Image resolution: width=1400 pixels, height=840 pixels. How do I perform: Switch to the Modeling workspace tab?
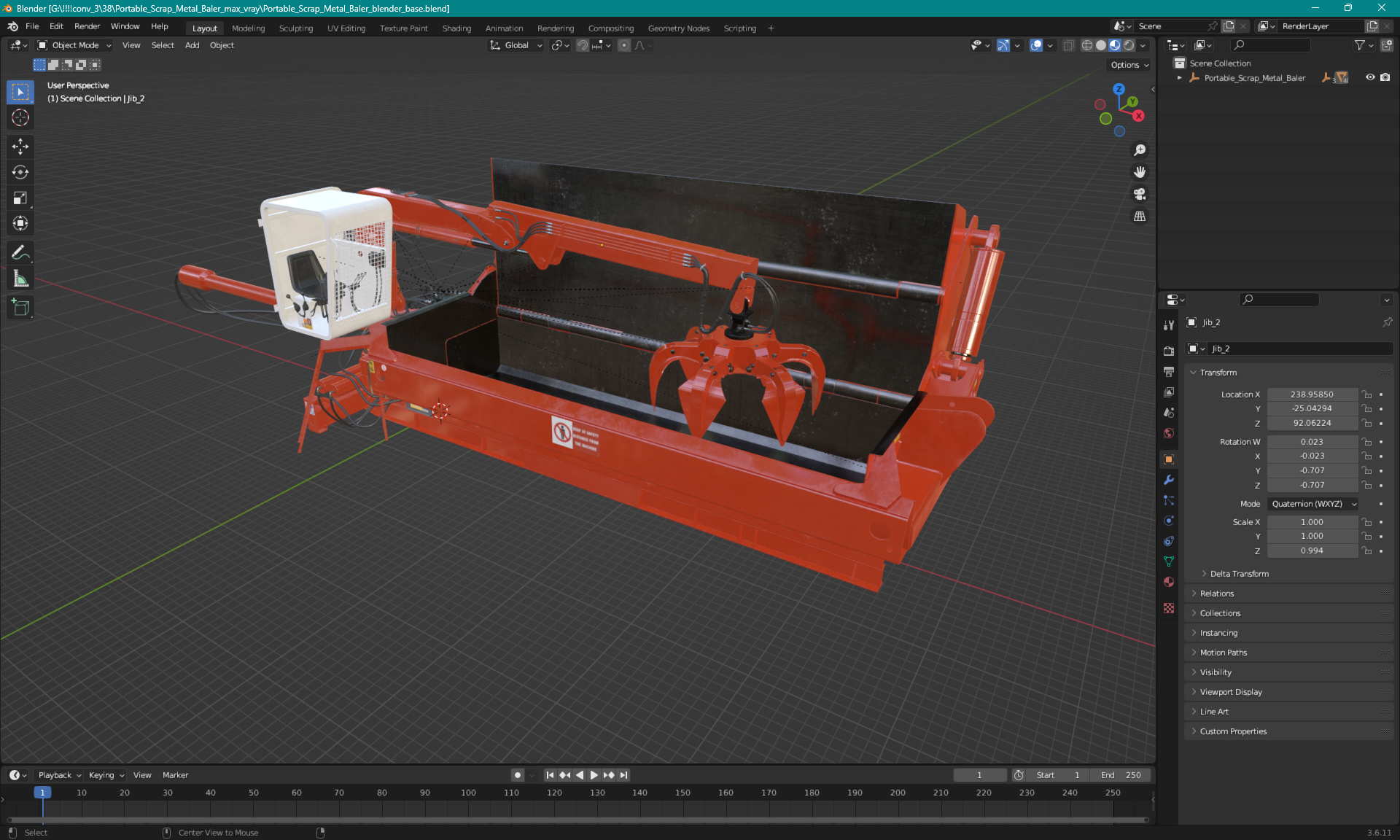pos(248,28)
